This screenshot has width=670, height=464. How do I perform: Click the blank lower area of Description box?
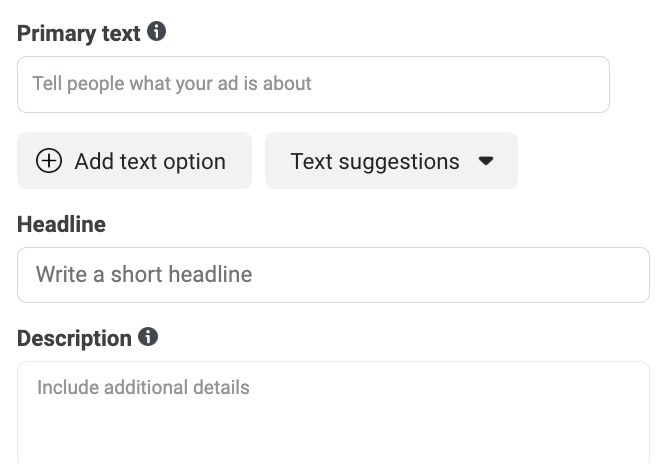(333, 440)
